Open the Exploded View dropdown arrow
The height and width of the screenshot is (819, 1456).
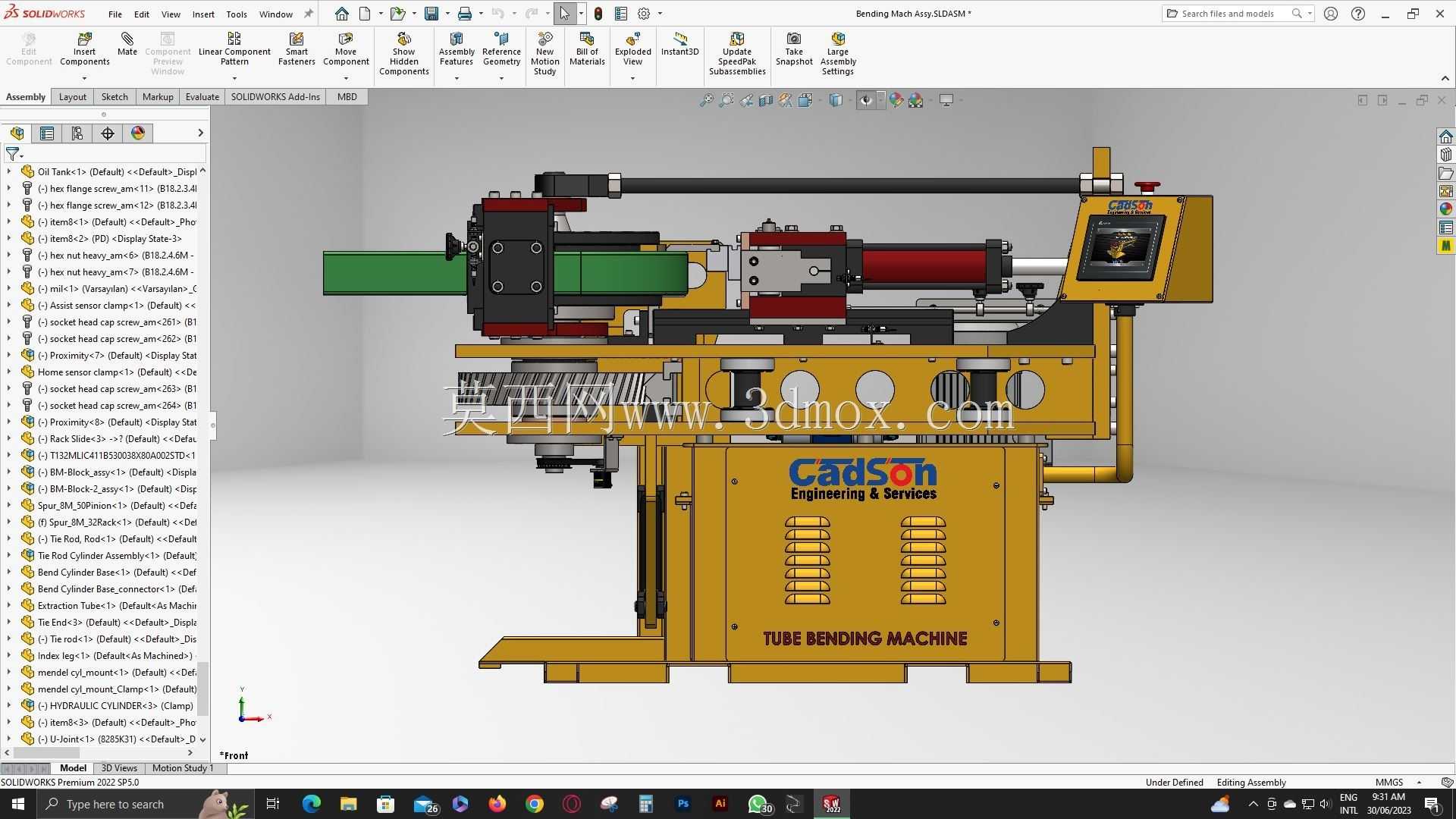(x=632, y=78)
